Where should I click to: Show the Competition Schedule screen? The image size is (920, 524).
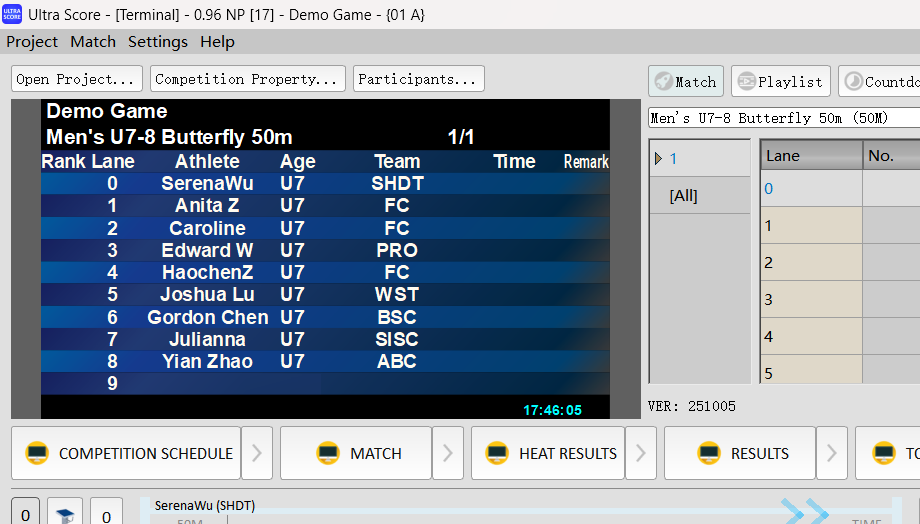126,453
